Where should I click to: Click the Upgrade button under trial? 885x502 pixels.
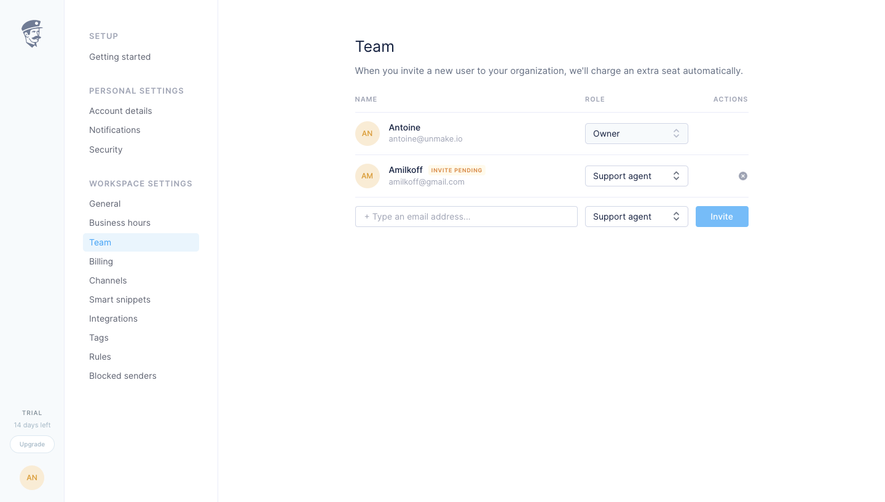click(x=32, y=444)
